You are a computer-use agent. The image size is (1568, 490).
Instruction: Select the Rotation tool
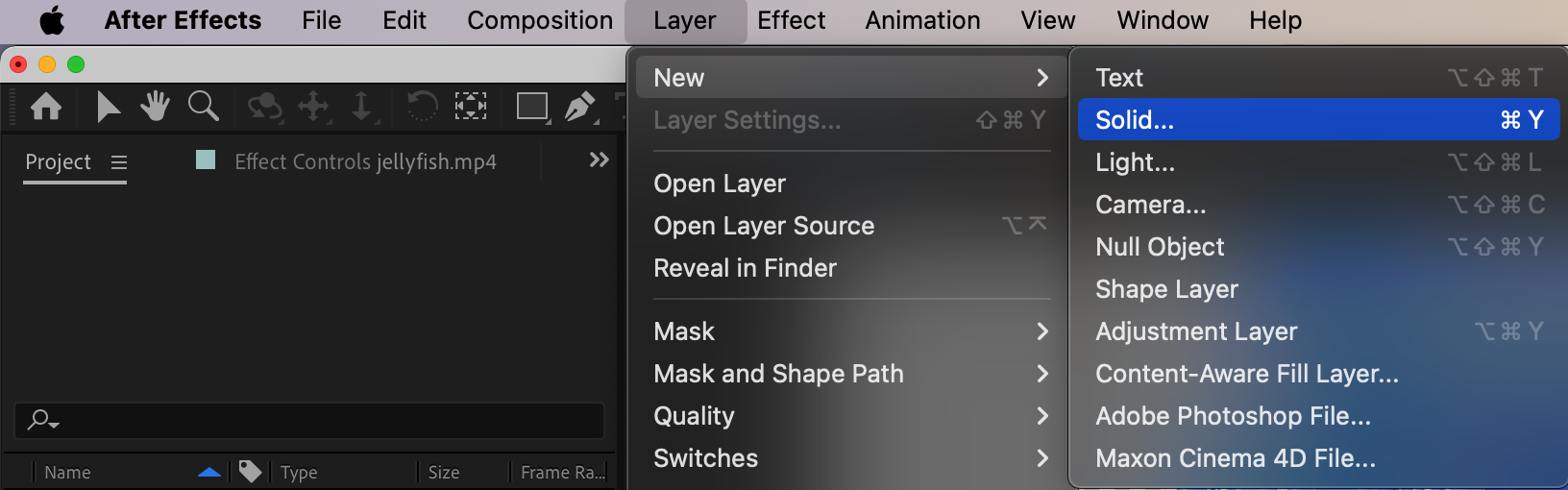[422, 106]
